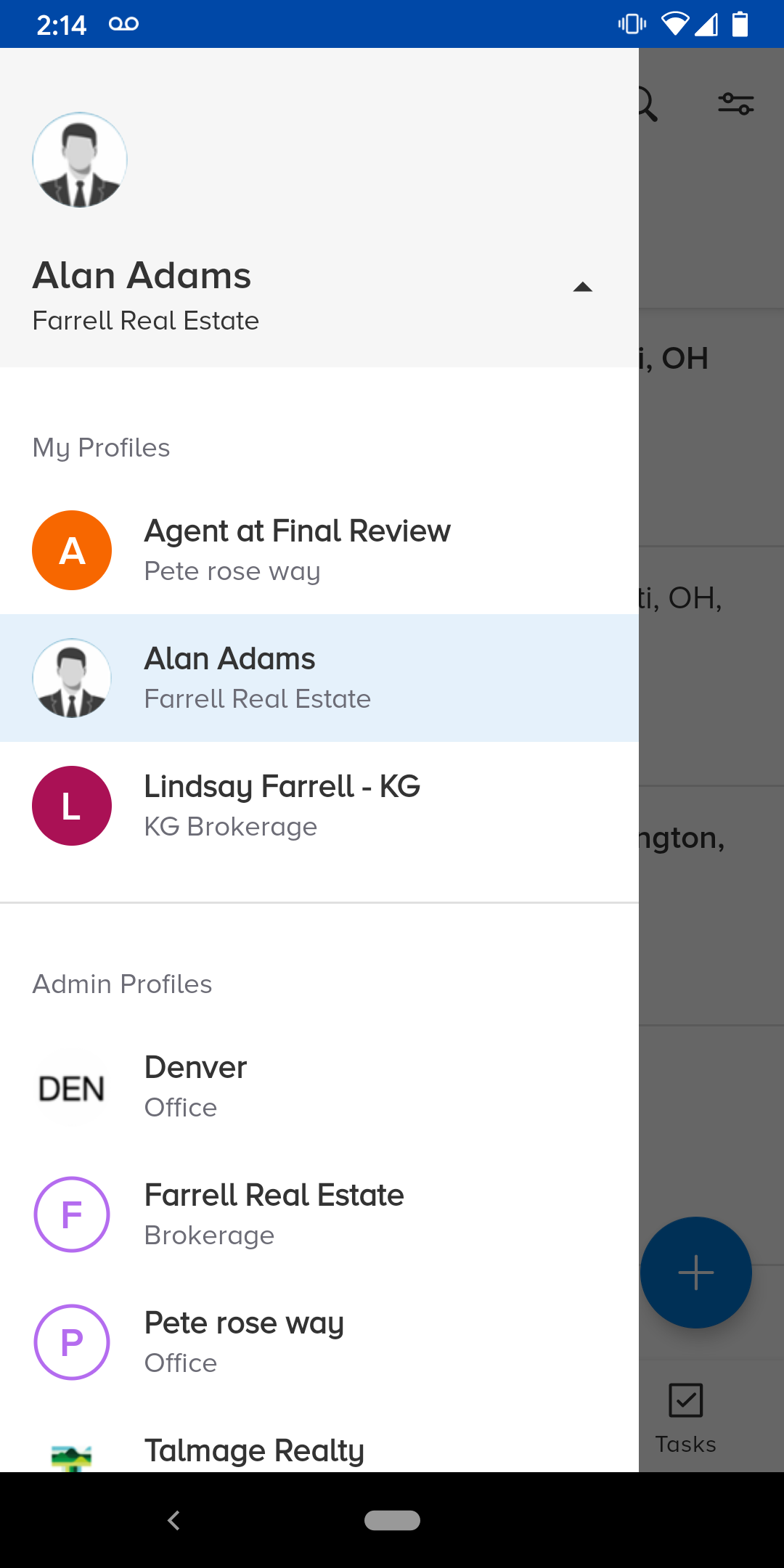Tap the back navigation arrow

tap(173, 1520)
